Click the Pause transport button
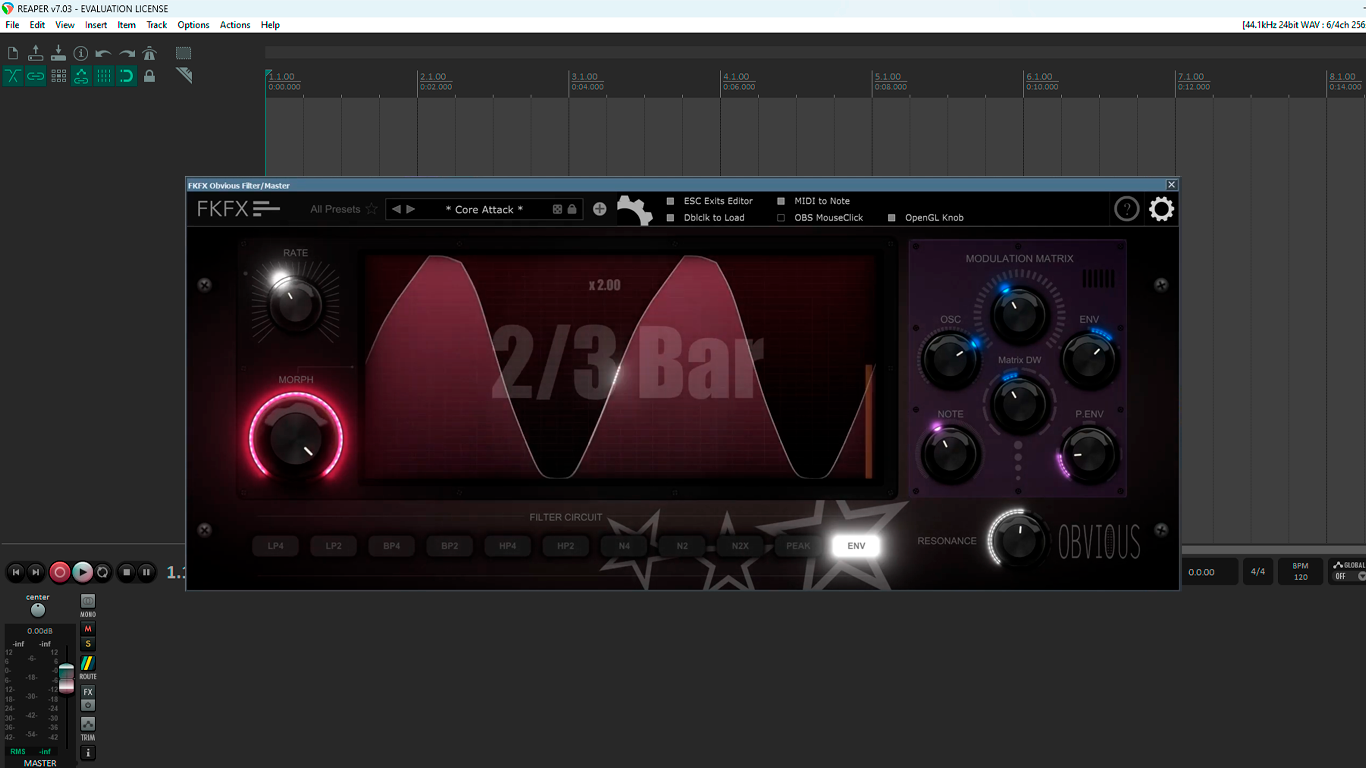1366x768 pixels. pyautogui.click(x=146, y=572)
